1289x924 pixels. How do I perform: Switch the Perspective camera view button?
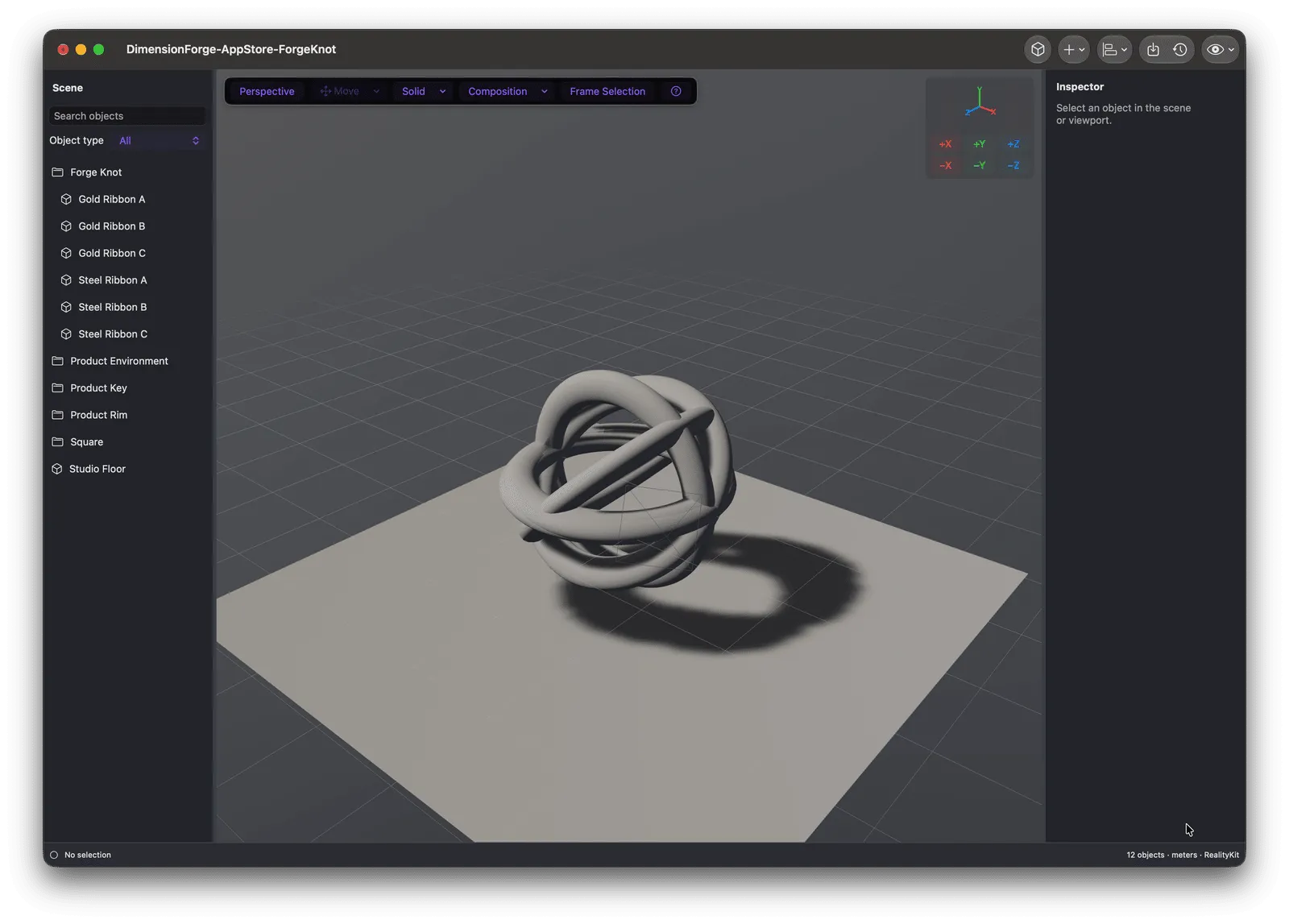pyautogui.click(x=267, y=92)
